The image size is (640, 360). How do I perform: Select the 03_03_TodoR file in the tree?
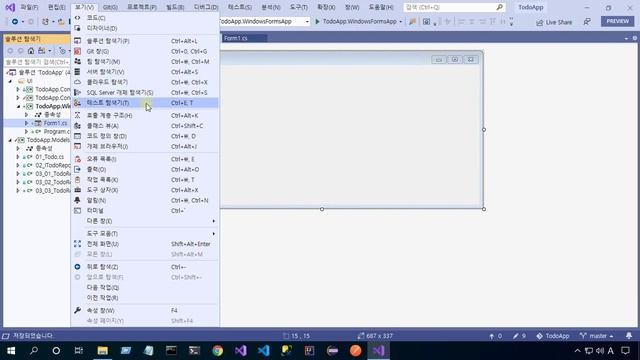(x=53, y=191)
